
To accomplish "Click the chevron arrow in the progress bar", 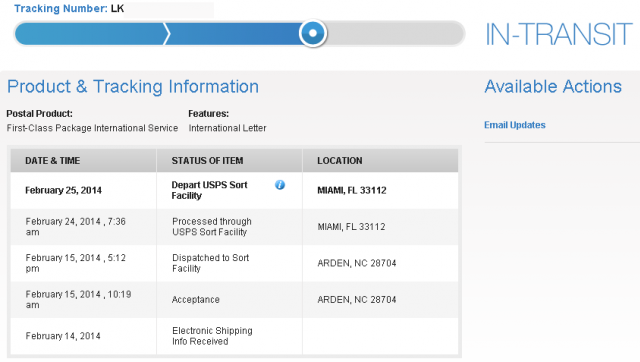I will click(166, 33).
